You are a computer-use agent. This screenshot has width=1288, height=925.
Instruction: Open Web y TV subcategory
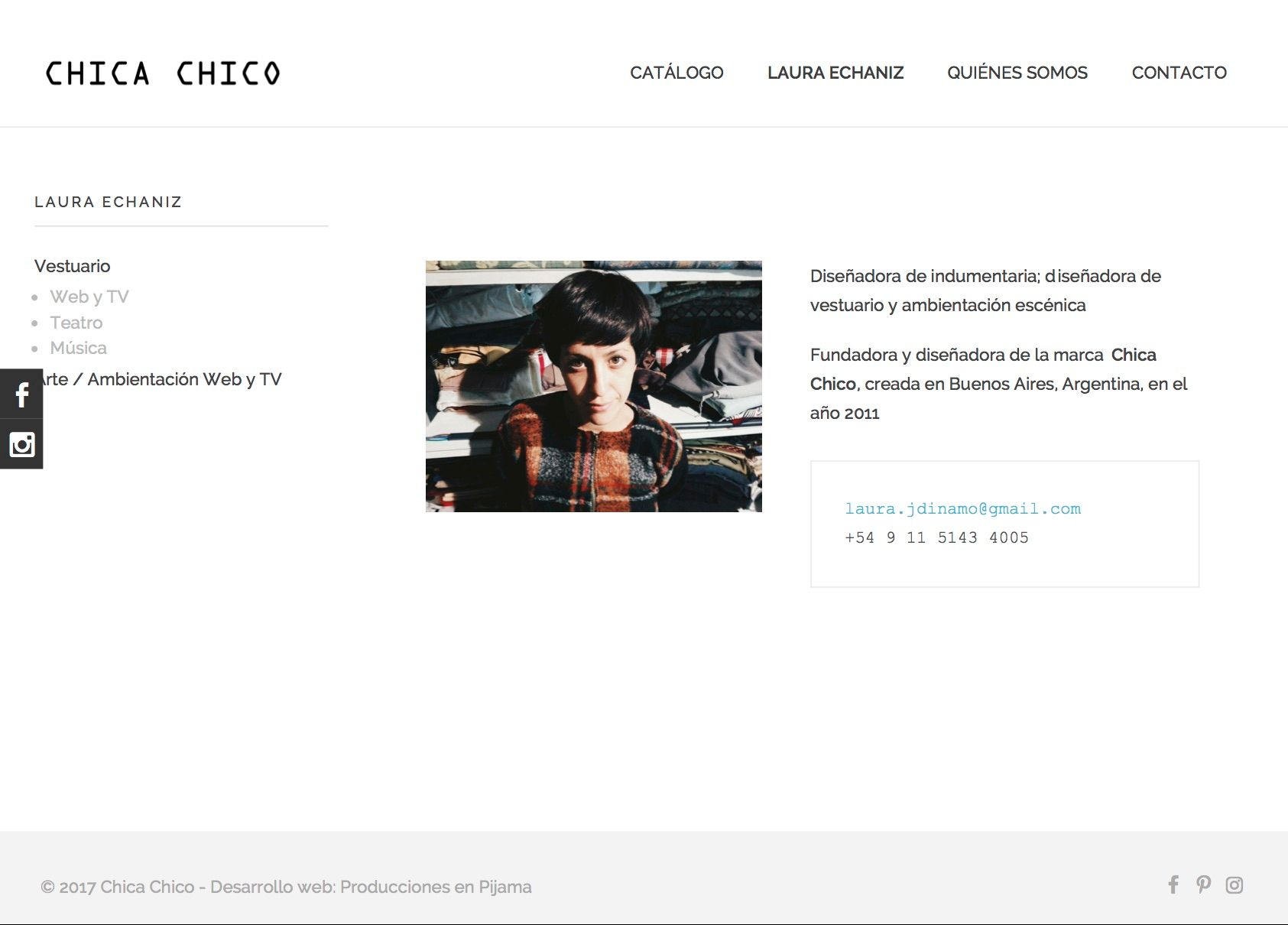[89, 297]
